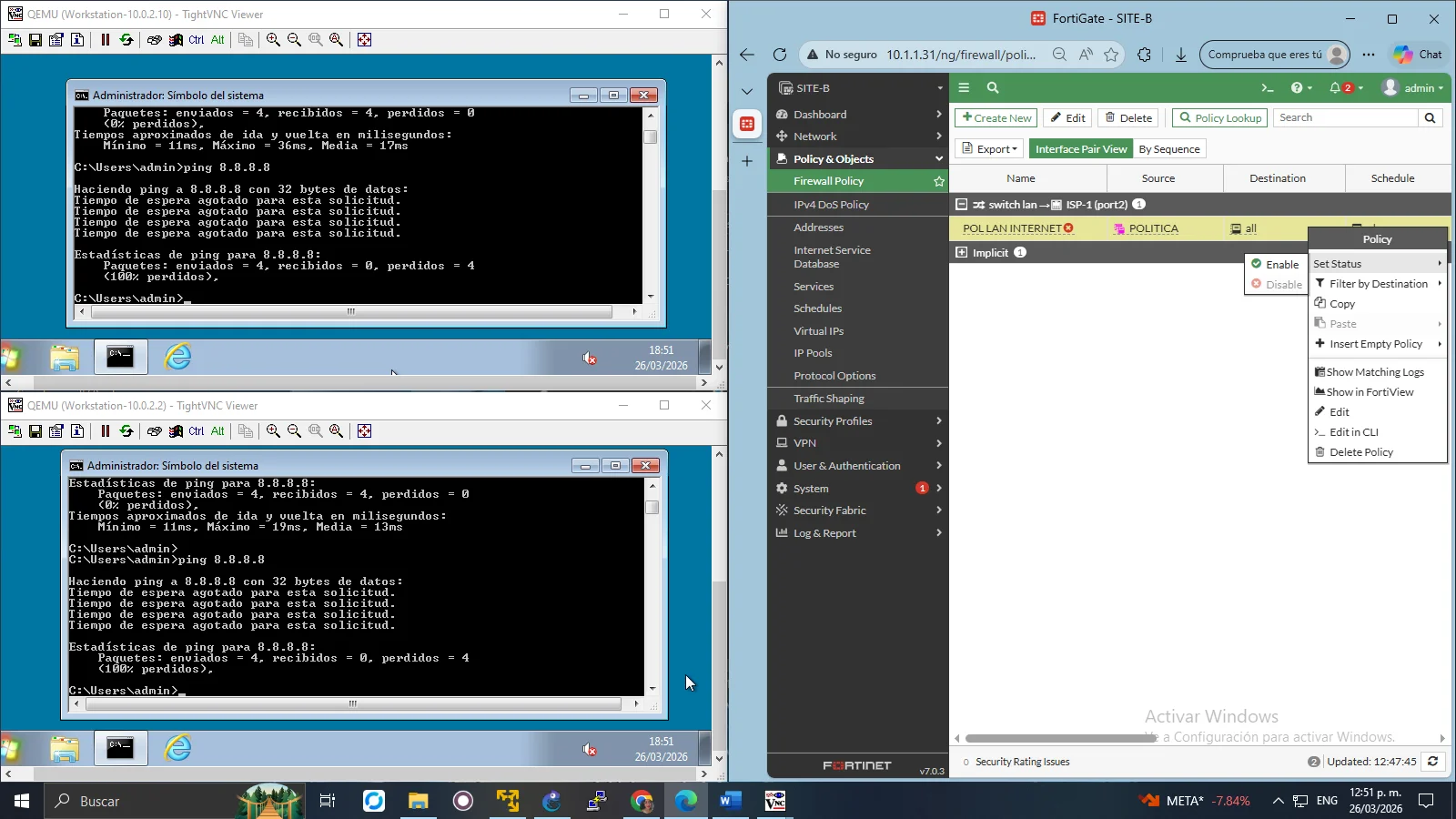Click the browser reload icon
This screenshot has height=819, width=1456.
780,55
